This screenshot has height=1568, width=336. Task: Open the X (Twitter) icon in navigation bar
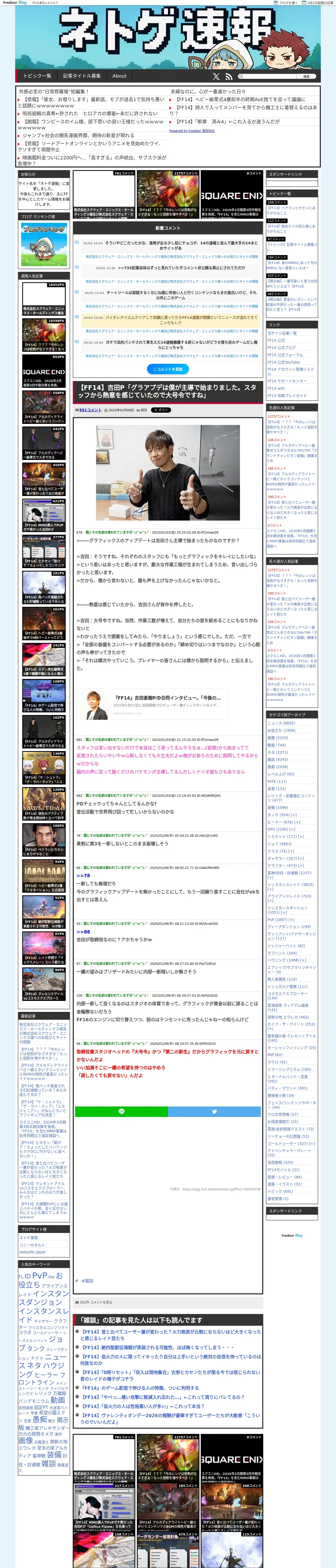216,77
